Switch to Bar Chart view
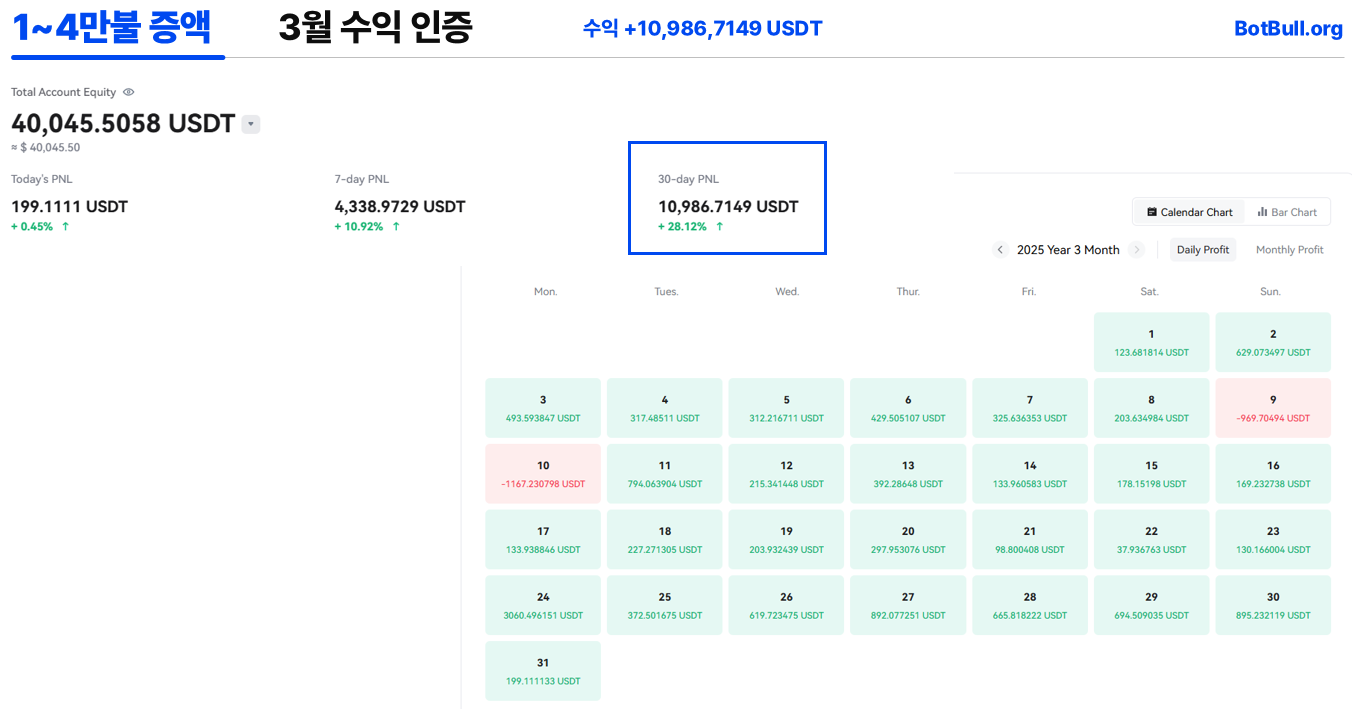This screenshot has height=709, width=1357. tap(1287, 212)
